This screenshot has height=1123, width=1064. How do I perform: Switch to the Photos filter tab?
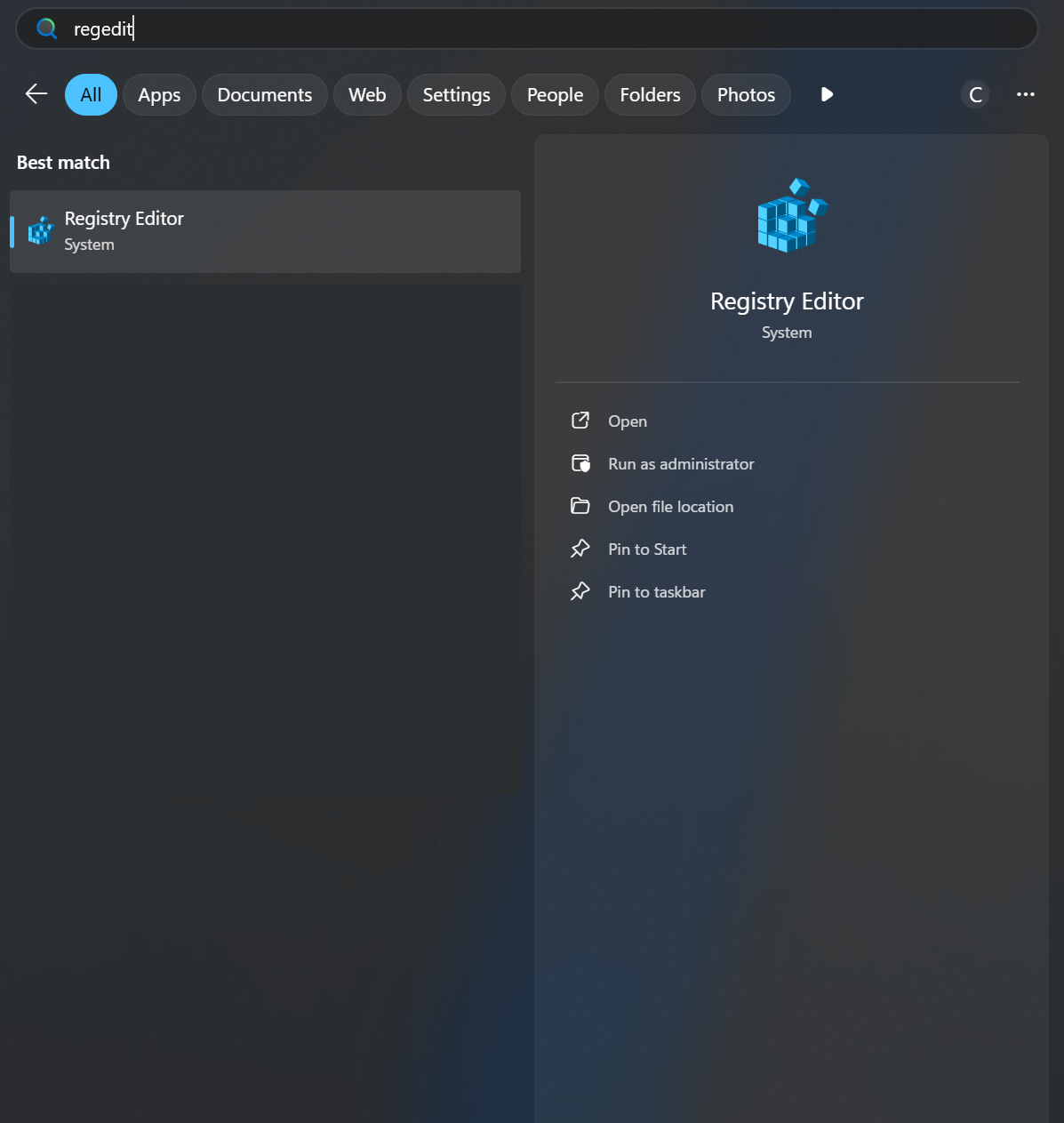(x=746, y=94)
